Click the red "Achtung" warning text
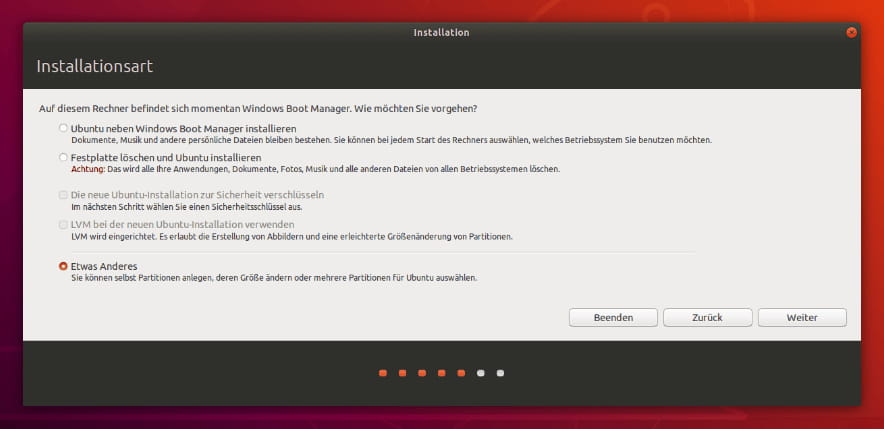This screenshot has height=429, width=884. [88, 170]
